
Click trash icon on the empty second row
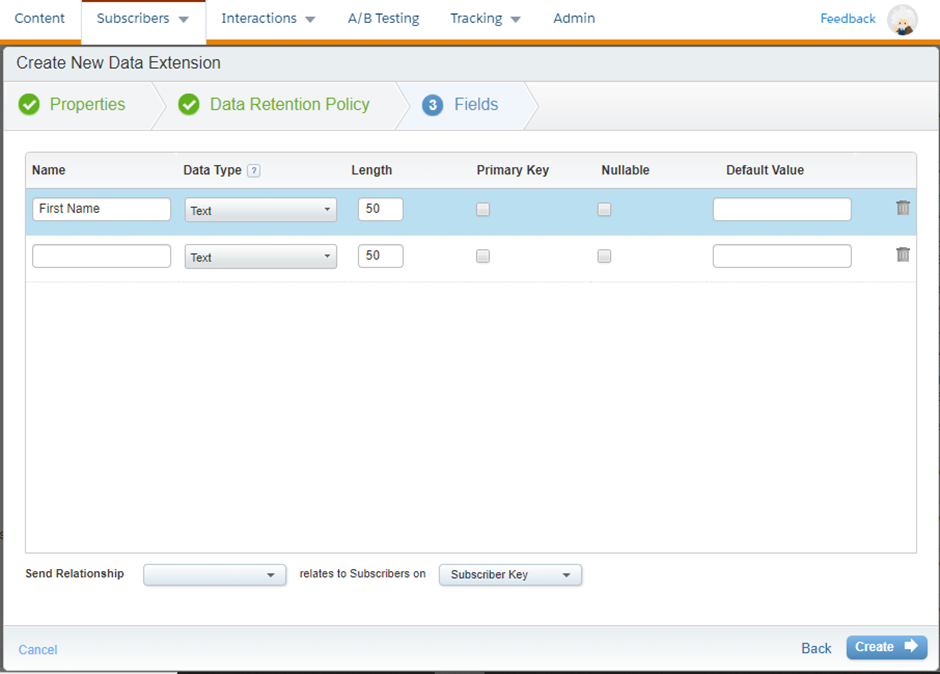tap(903, 255)
